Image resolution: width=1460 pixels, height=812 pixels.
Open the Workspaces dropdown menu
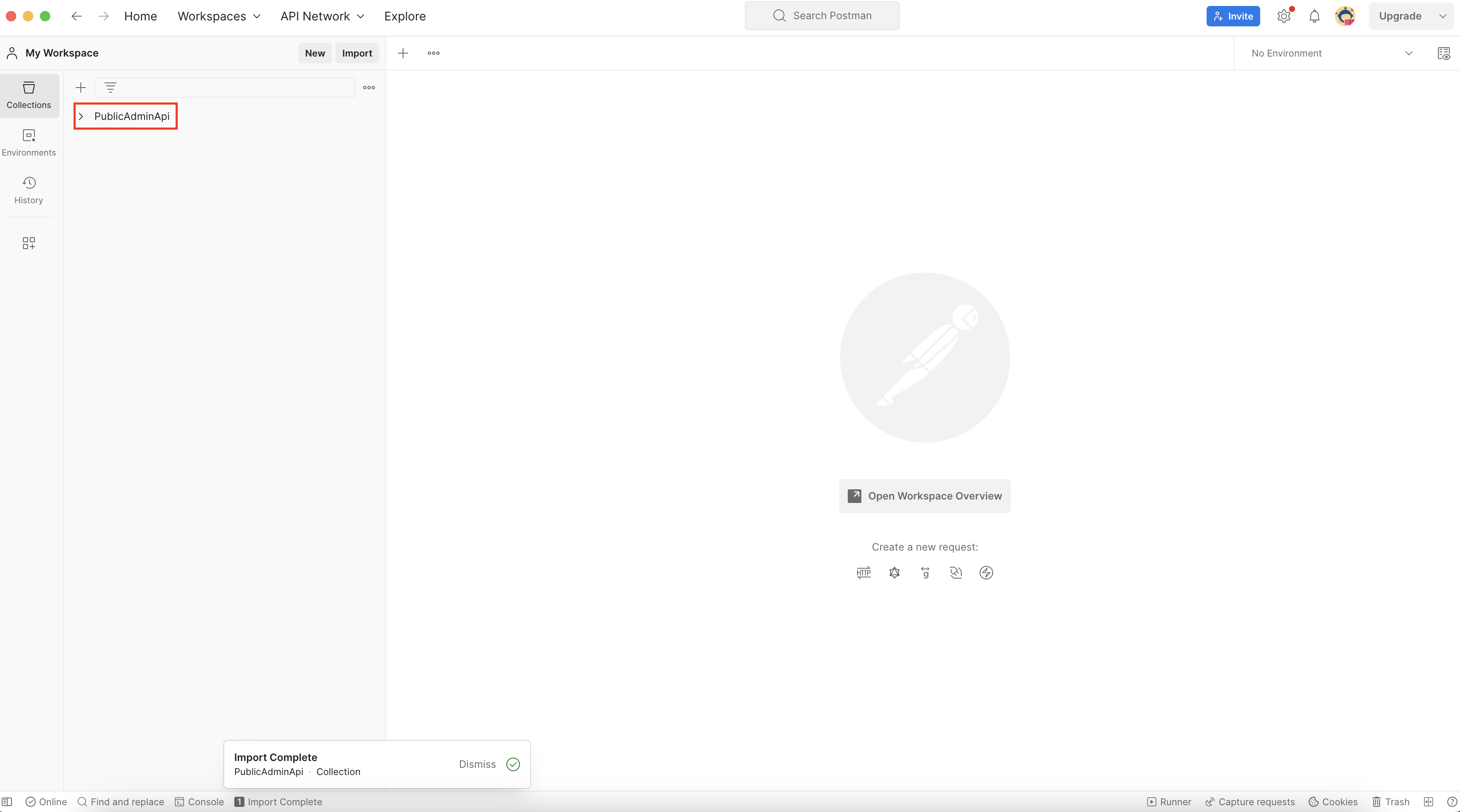pyautogui.click(x=219, y=17)
